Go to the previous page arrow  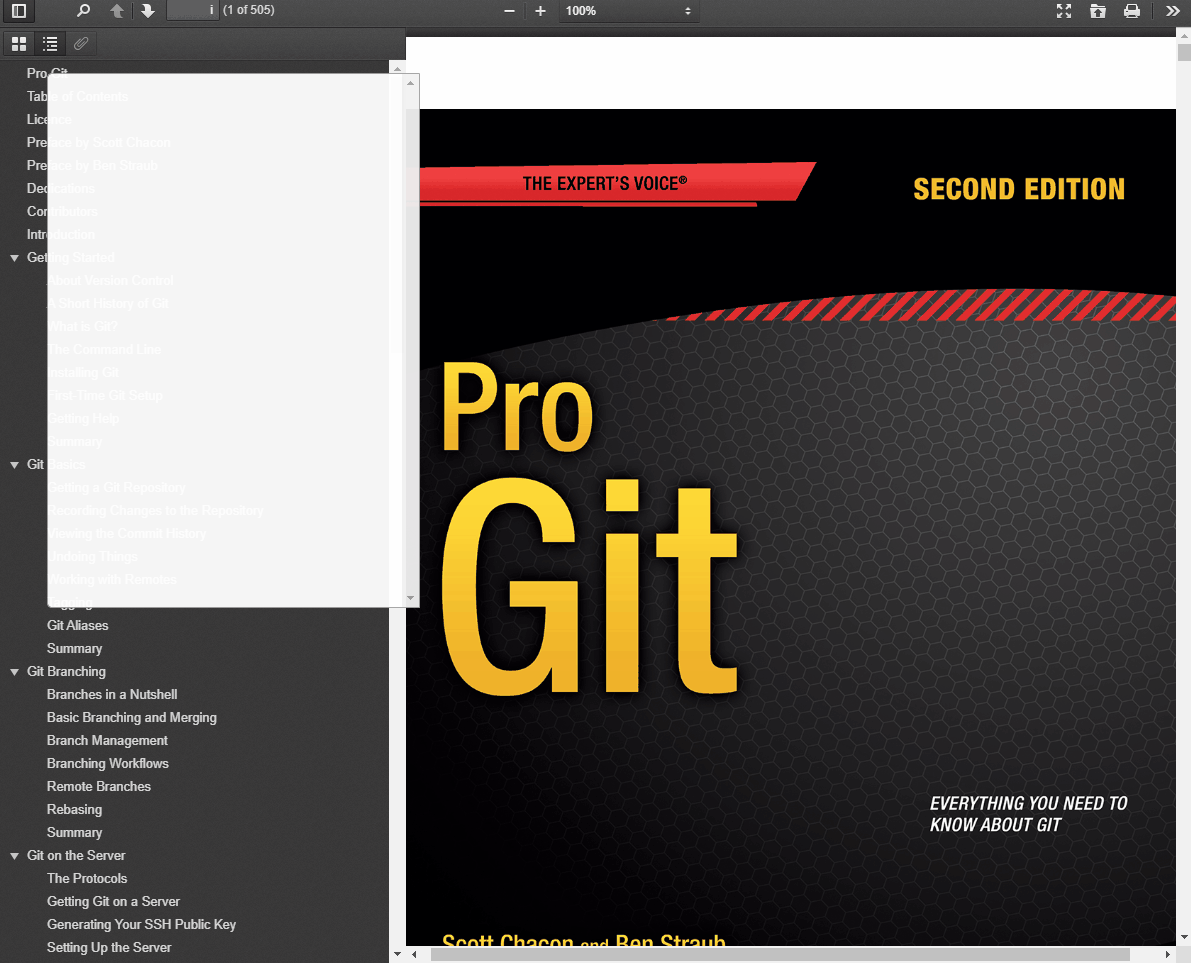coord(117,11)
